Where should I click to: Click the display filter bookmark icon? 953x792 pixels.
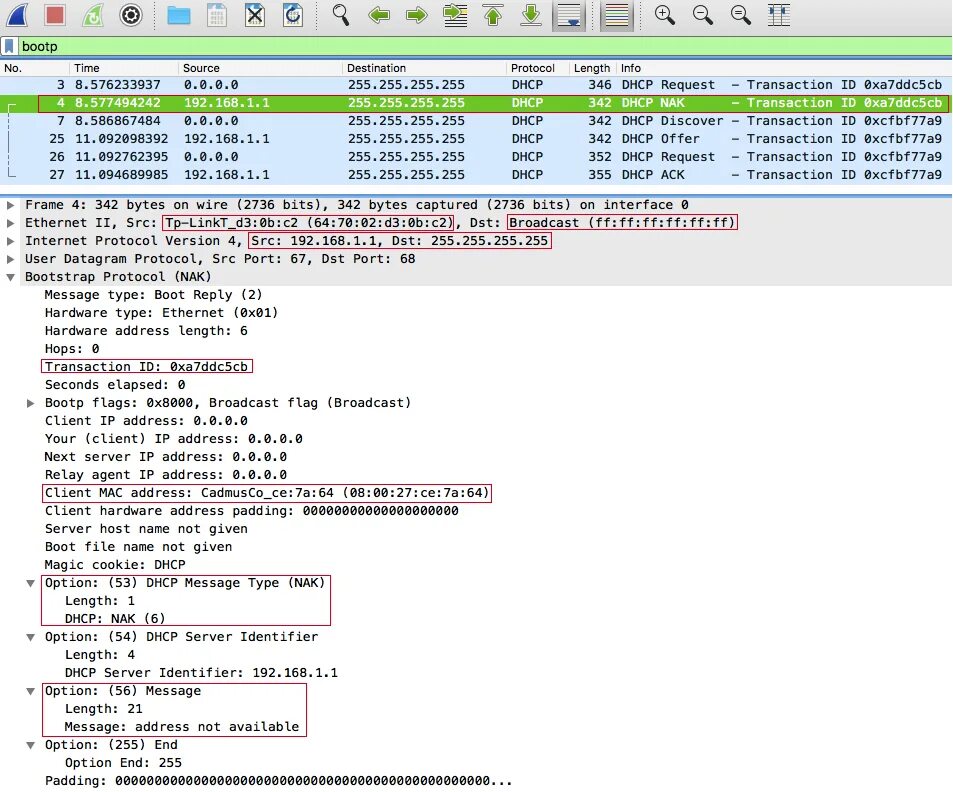click(9, 46)
